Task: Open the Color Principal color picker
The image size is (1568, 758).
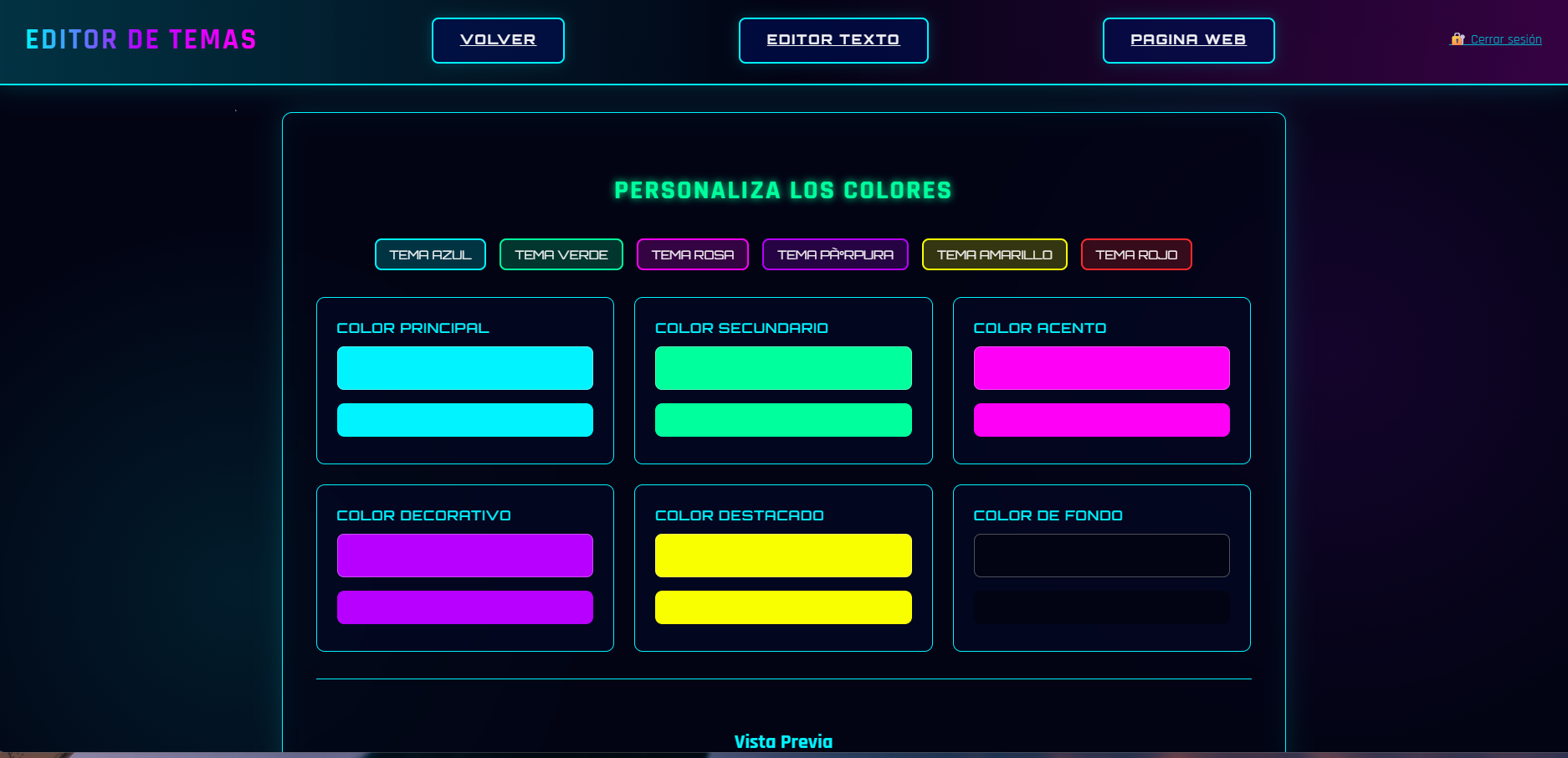Action: pos(464,367)
